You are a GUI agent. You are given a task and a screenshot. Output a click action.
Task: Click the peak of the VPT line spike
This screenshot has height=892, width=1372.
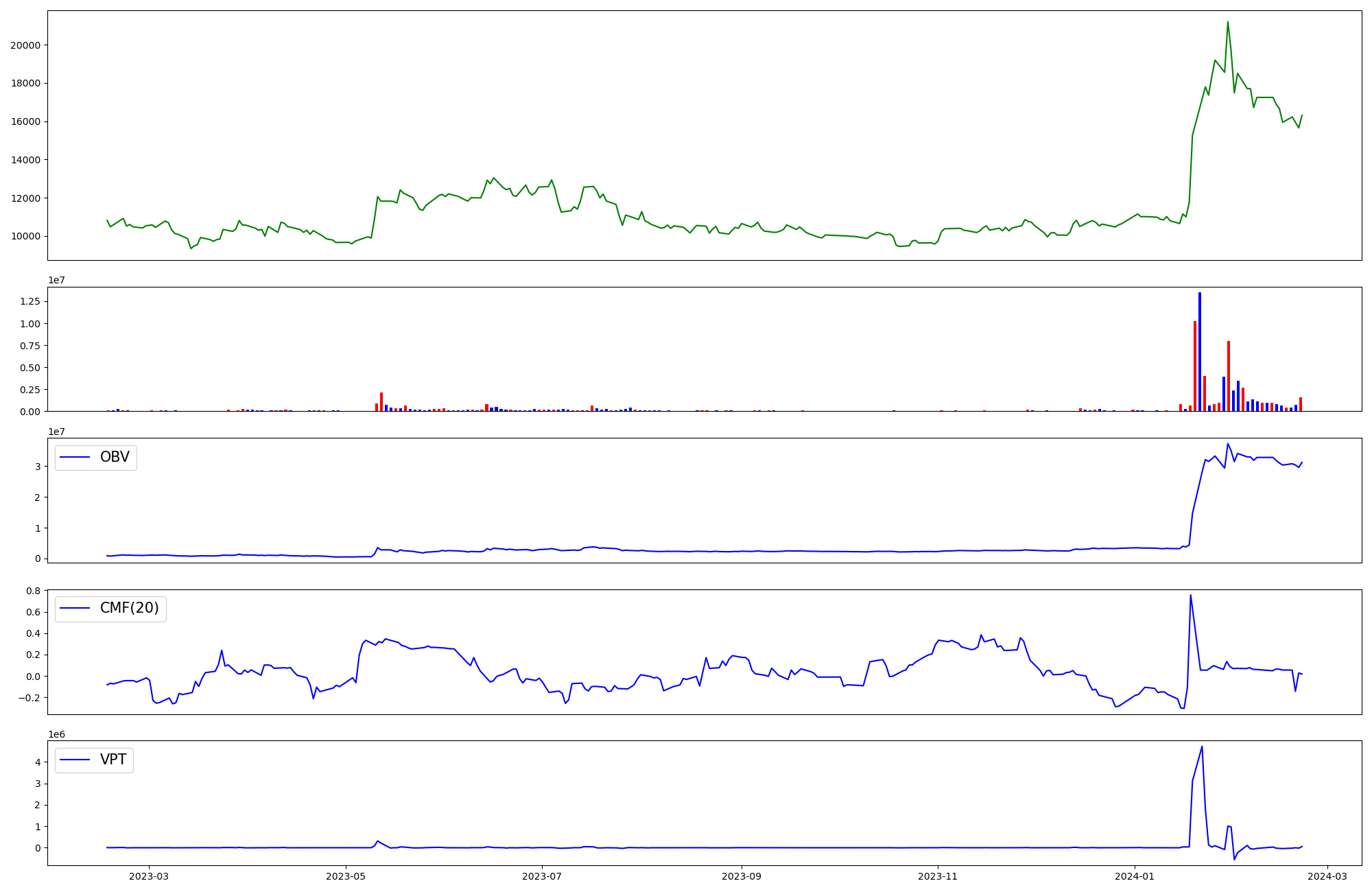pos(1202,747)
